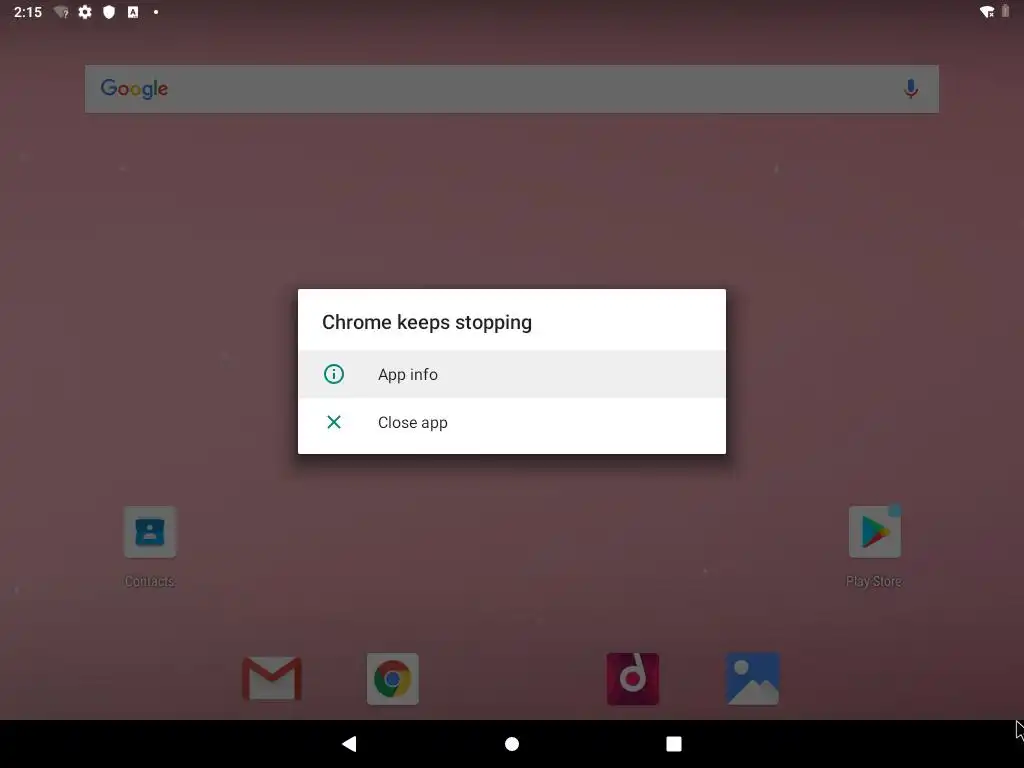Tap the keyboard 'A' icon in status bar
This screenshot has height=768, width=1024.
[133, 12]
